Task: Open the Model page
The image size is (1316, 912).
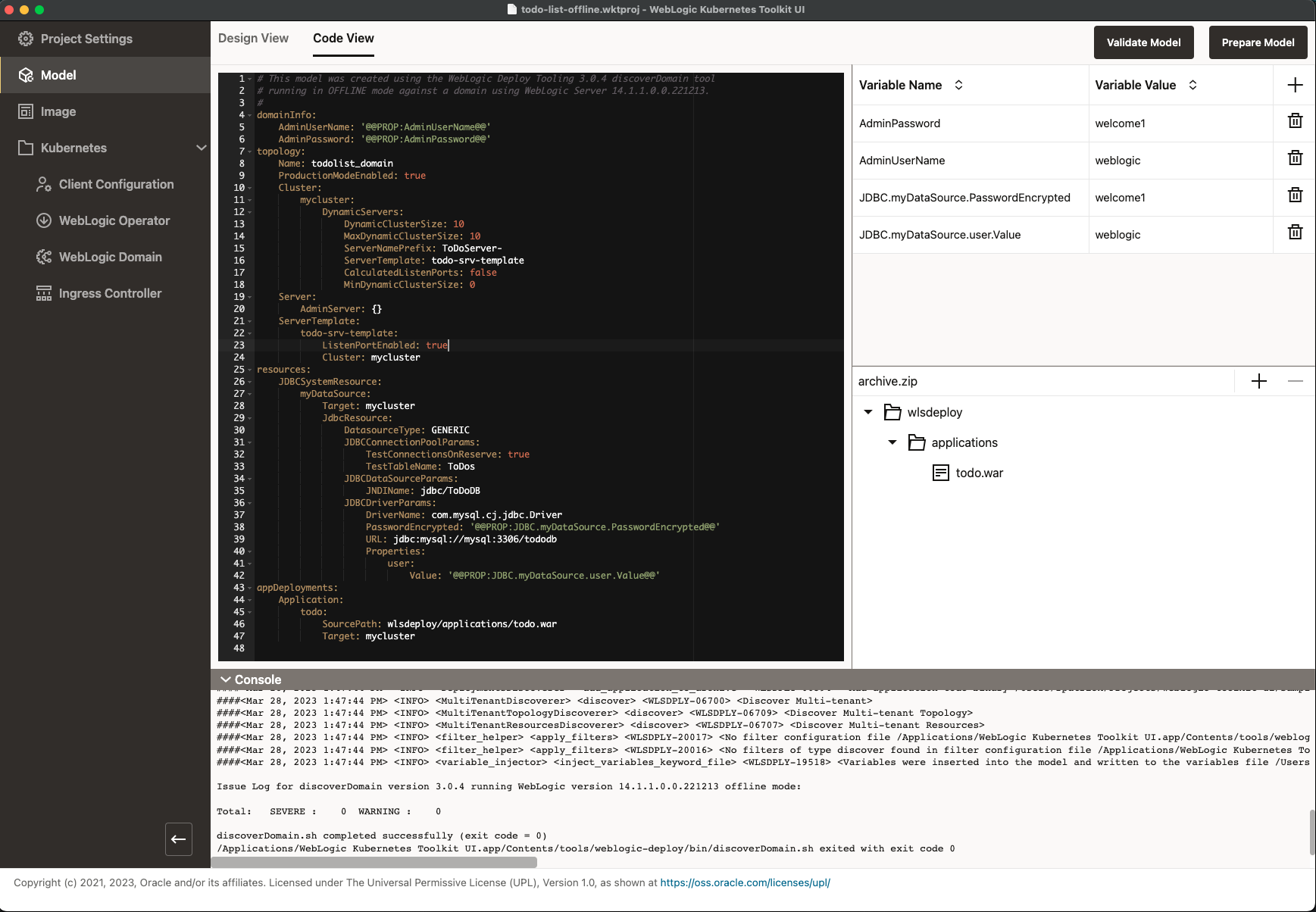Action: coord(105,75)
